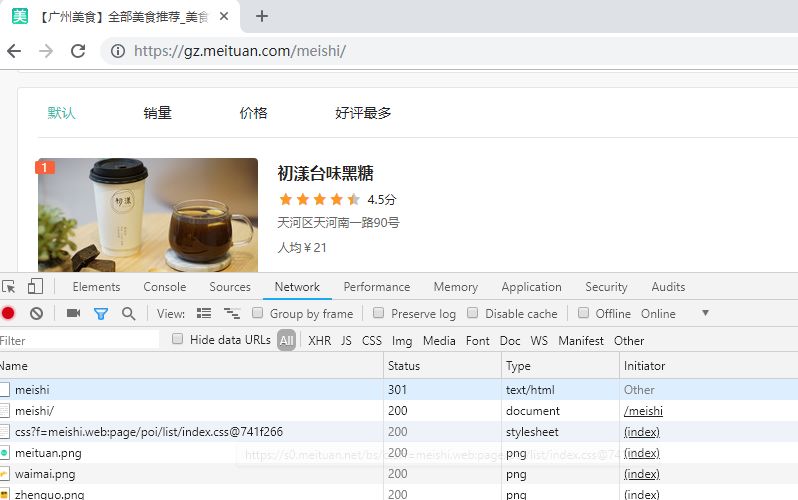This screenshot has width=798, height=500.
Task: Toggle Hide data URLs checkbox
Action: pos(177,339)
